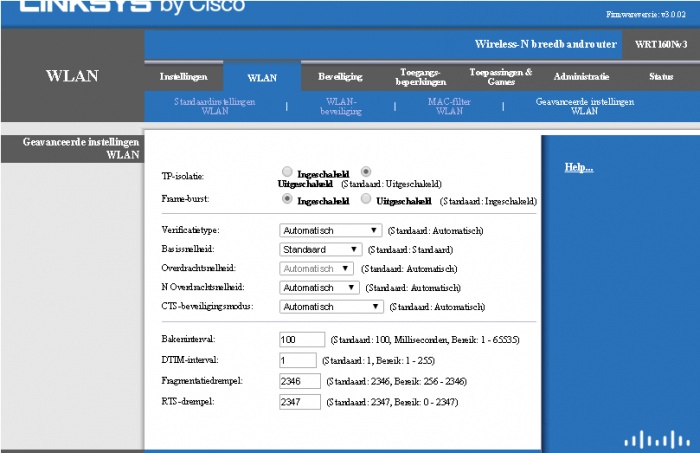Open the N Overdrachtsnelheid dropdown
The height and width of the screenshot is (453, 700).
(319, 288)
